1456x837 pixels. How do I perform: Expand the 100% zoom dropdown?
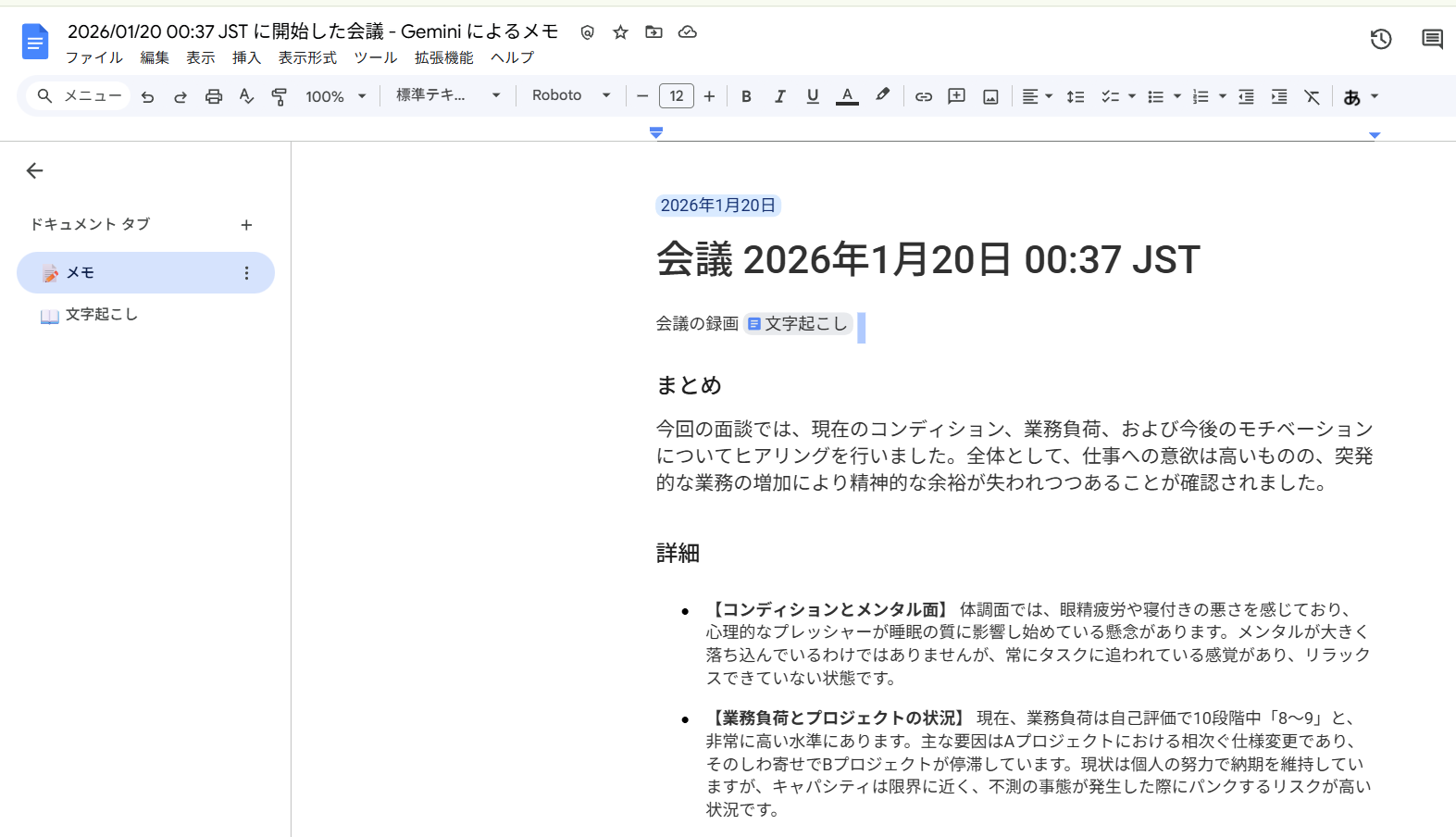[x=336, y=96]
